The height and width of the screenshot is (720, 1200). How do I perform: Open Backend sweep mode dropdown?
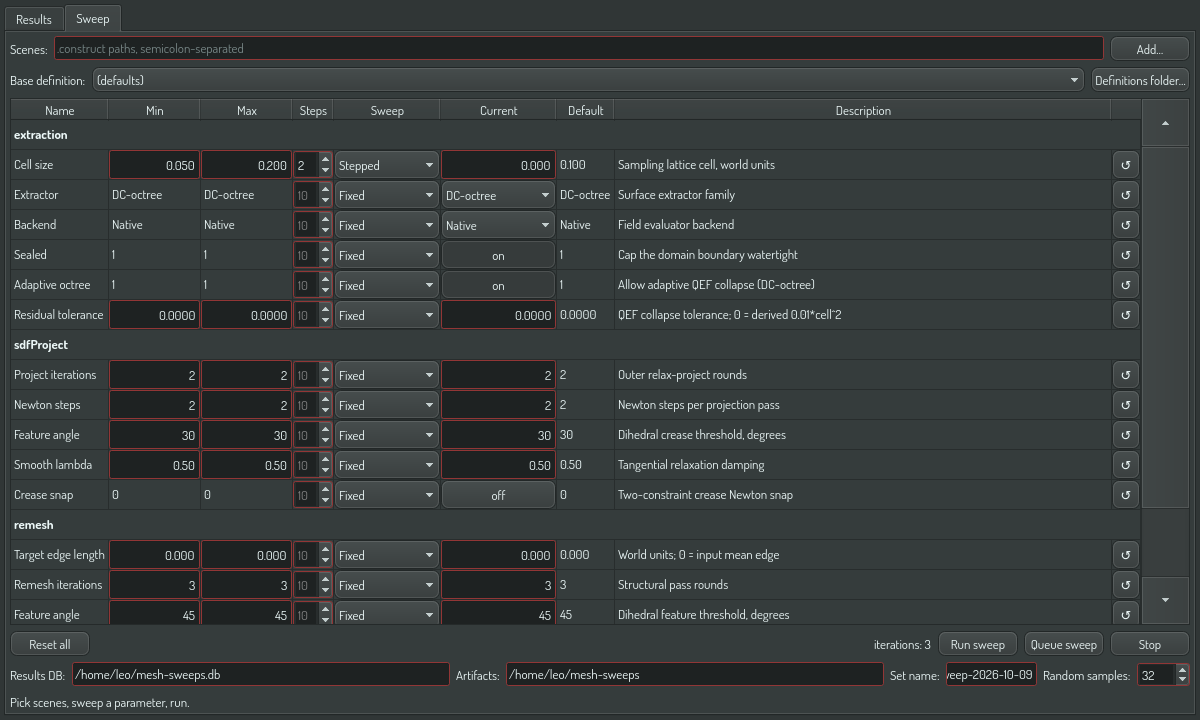point(387,225)
